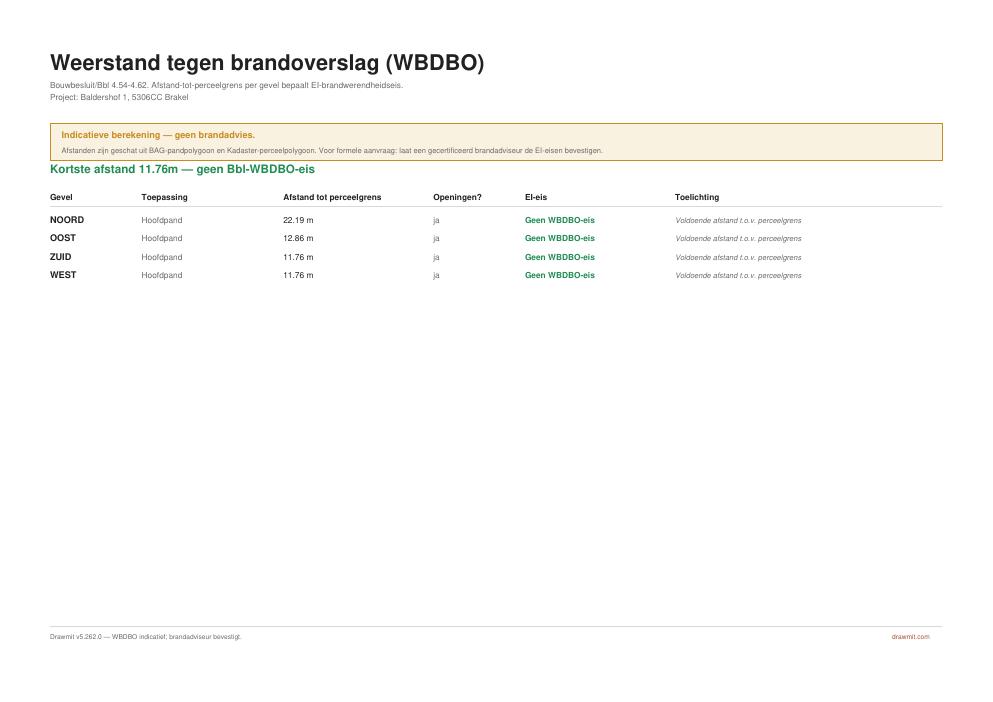Click the 'Toelichting' column header
993x702 pixels.
click(x=697, y=197)
